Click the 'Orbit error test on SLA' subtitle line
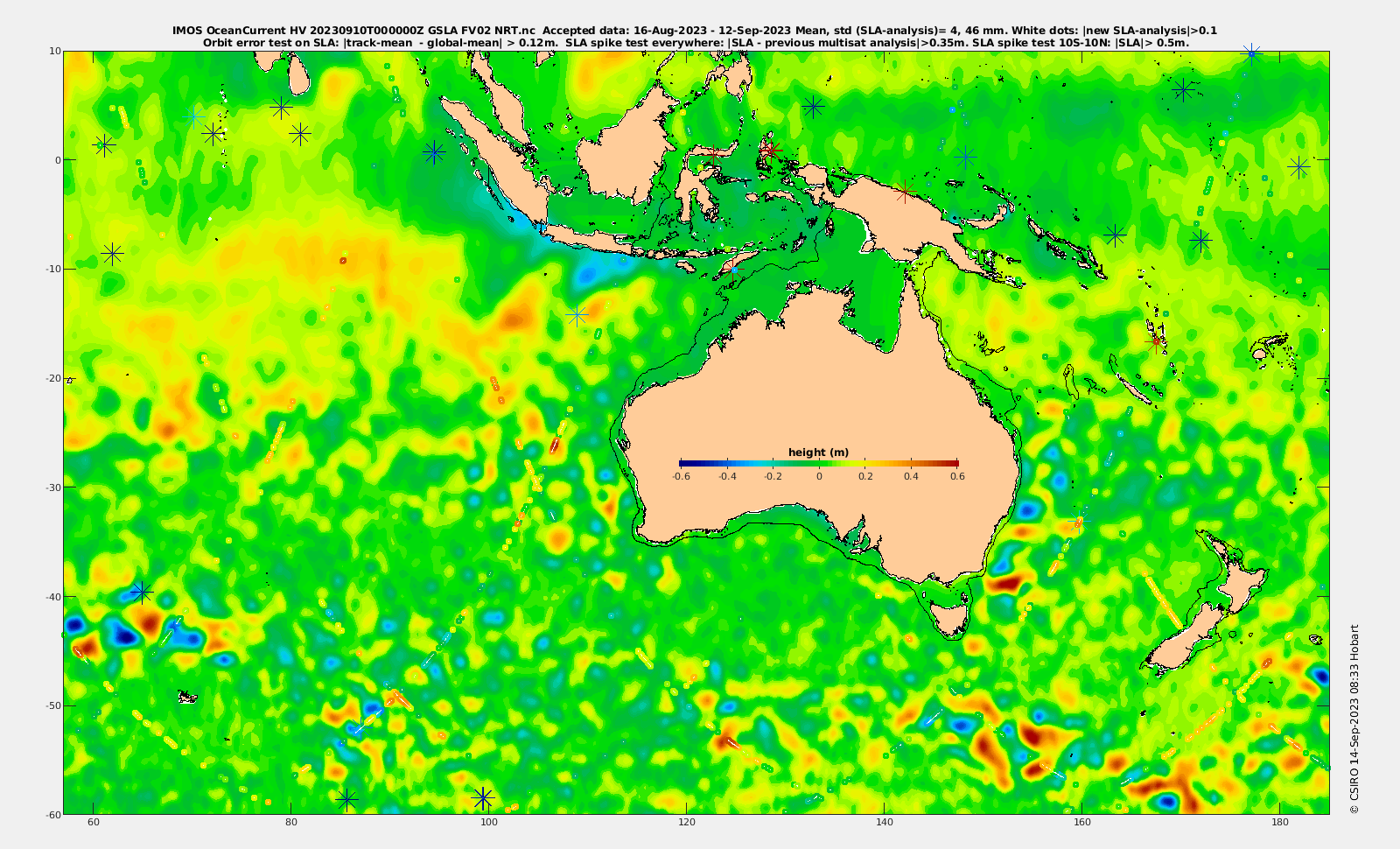The image size is (1400, 849). coord(696,42)
